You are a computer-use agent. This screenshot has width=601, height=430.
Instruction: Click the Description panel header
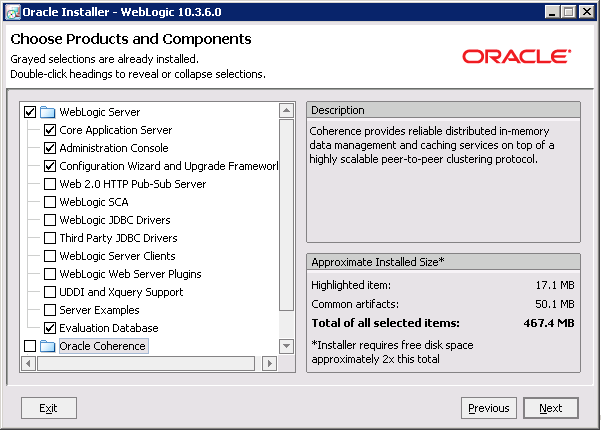(x=443, y=110)
